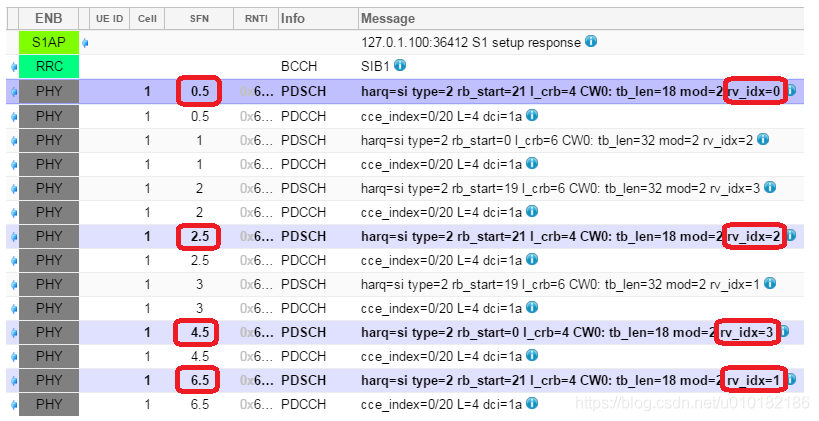Click the direction arrow beside S1AP layer
Screen dimensions: 819x421
[85, 43]
